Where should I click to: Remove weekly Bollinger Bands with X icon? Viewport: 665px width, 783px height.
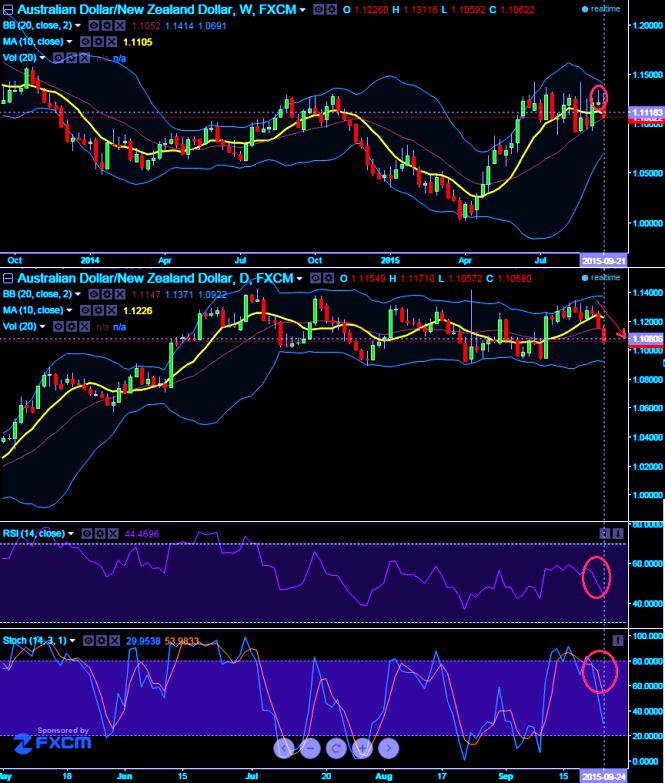pos(120,25)
